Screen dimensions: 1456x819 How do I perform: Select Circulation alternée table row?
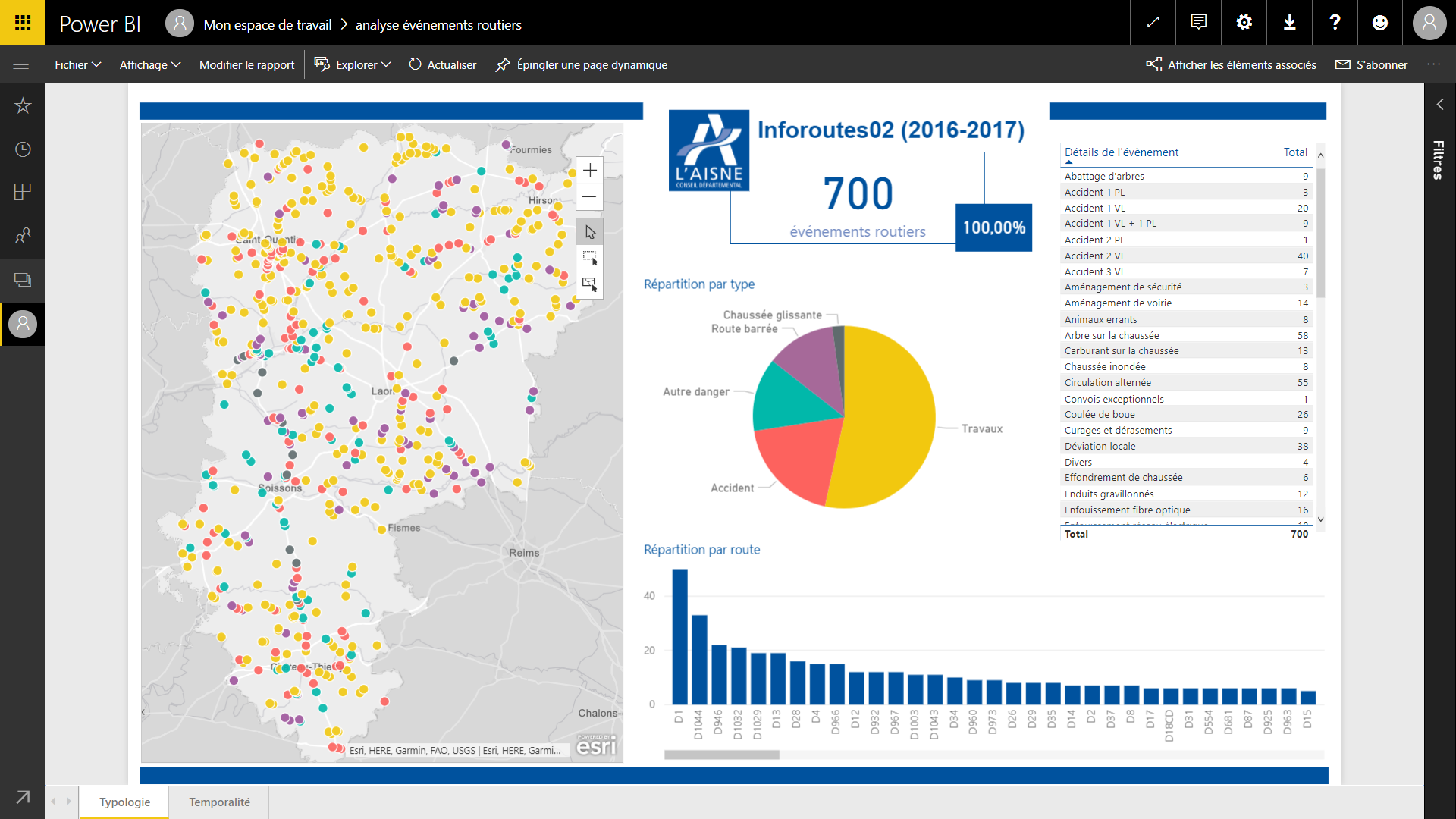1186,382
